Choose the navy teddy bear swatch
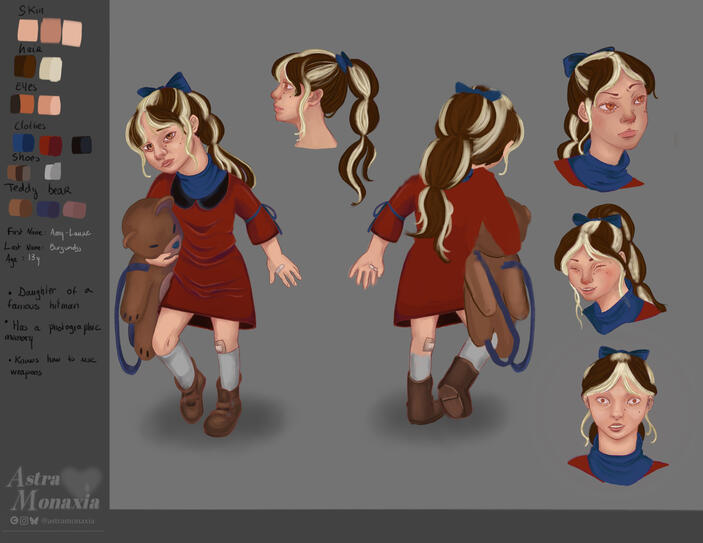703x543 pixels. [48, 209]
